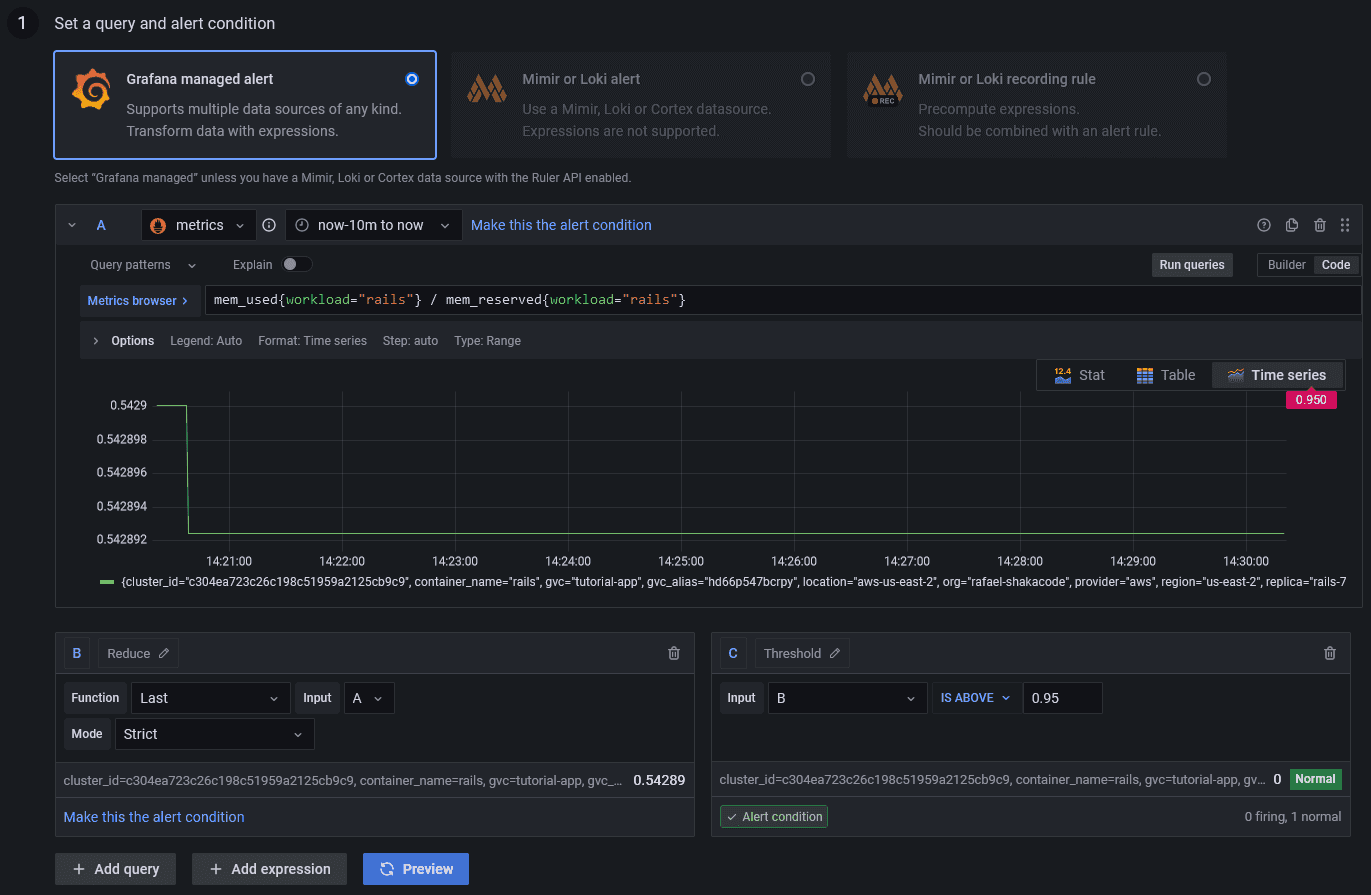Delete query A with the trash icon
This screenshot has height=895, width=1371.
click(1320, 225)
